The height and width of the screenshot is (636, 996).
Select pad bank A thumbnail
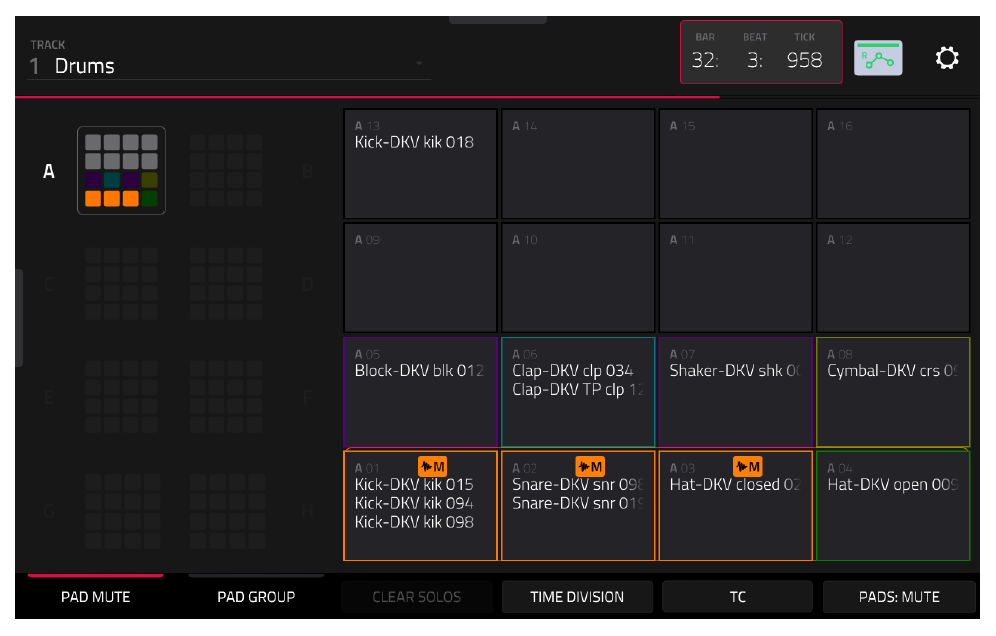tap(121, 170)
